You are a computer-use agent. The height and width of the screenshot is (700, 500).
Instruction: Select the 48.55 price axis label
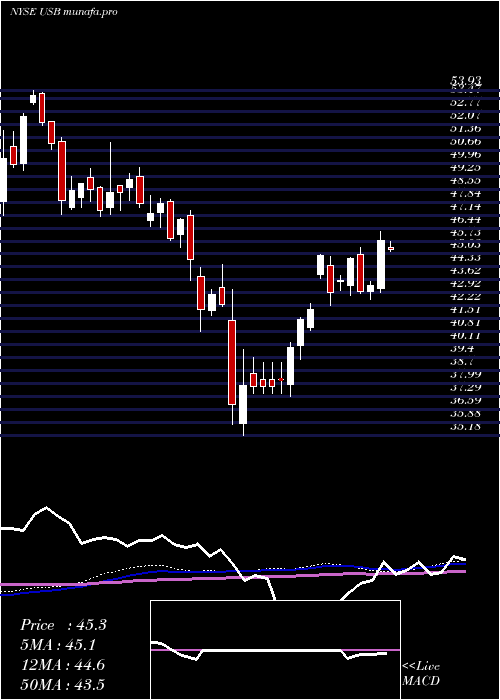[x=466, y=181]
